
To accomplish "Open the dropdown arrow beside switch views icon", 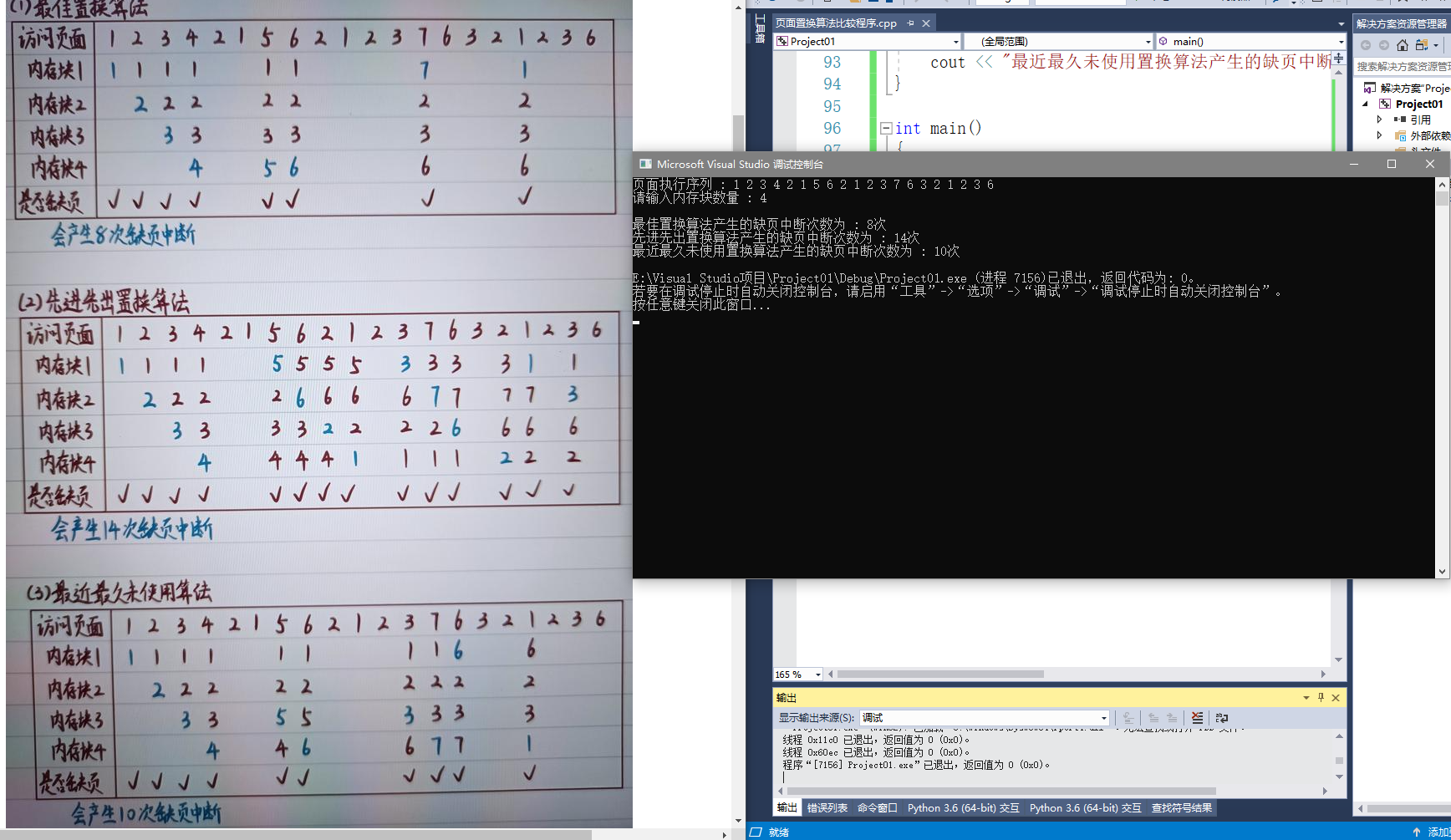I will 1436,45.
